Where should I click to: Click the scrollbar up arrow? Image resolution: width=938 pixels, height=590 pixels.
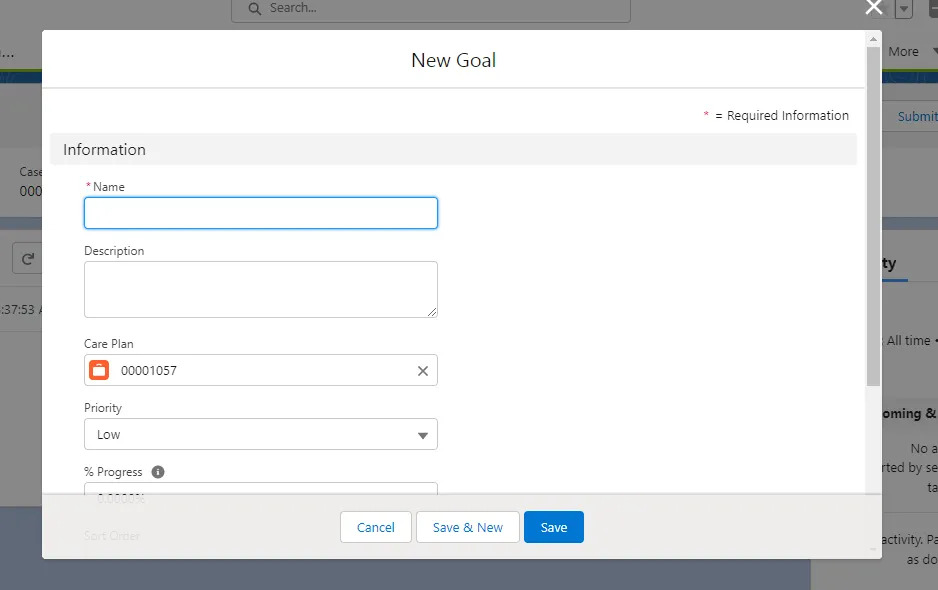873,39
